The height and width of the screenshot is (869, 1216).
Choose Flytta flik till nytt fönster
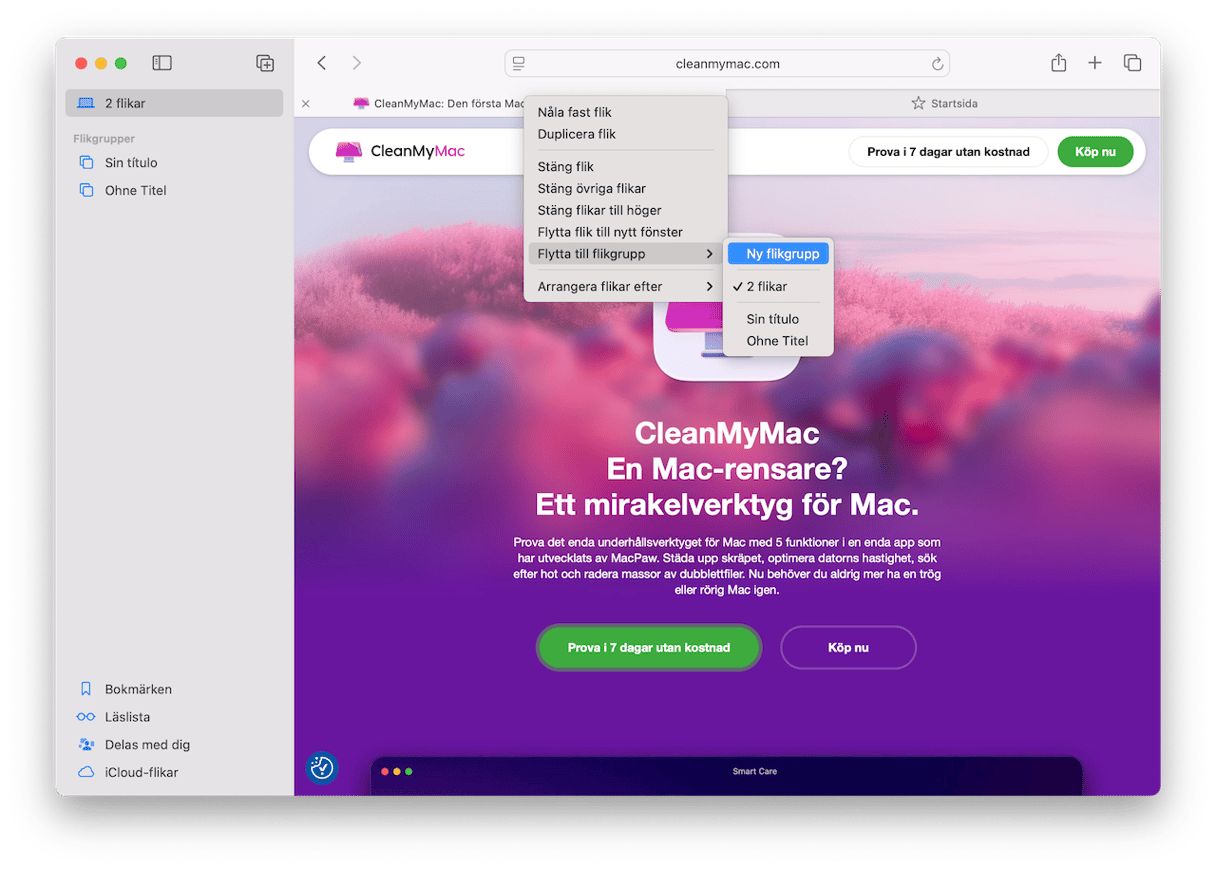pos(625,233)
